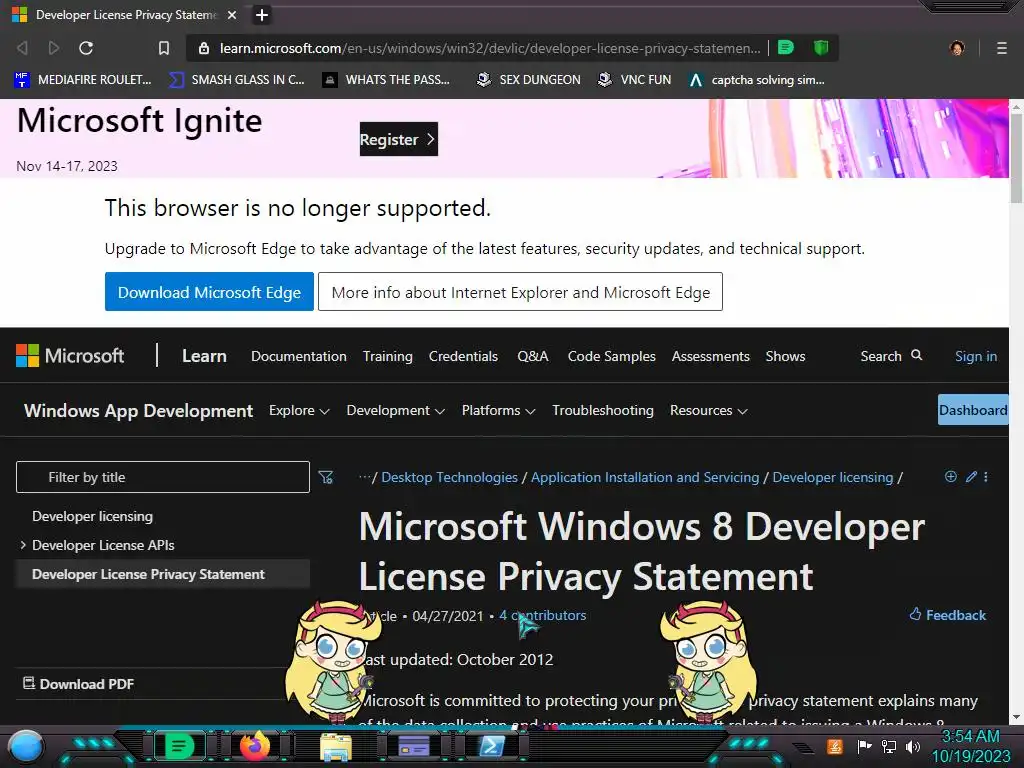Open the green chat-bubble extension in address bar
Screen dimensions: 1024x768
coord(786,48)
